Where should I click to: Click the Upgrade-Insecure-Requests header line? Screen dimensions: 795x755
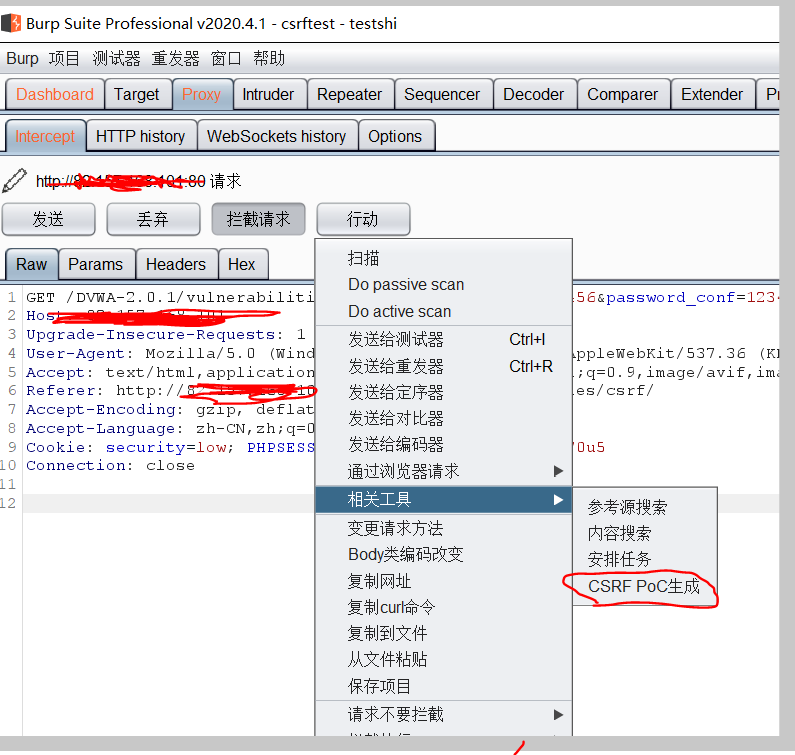pos(166,335)
